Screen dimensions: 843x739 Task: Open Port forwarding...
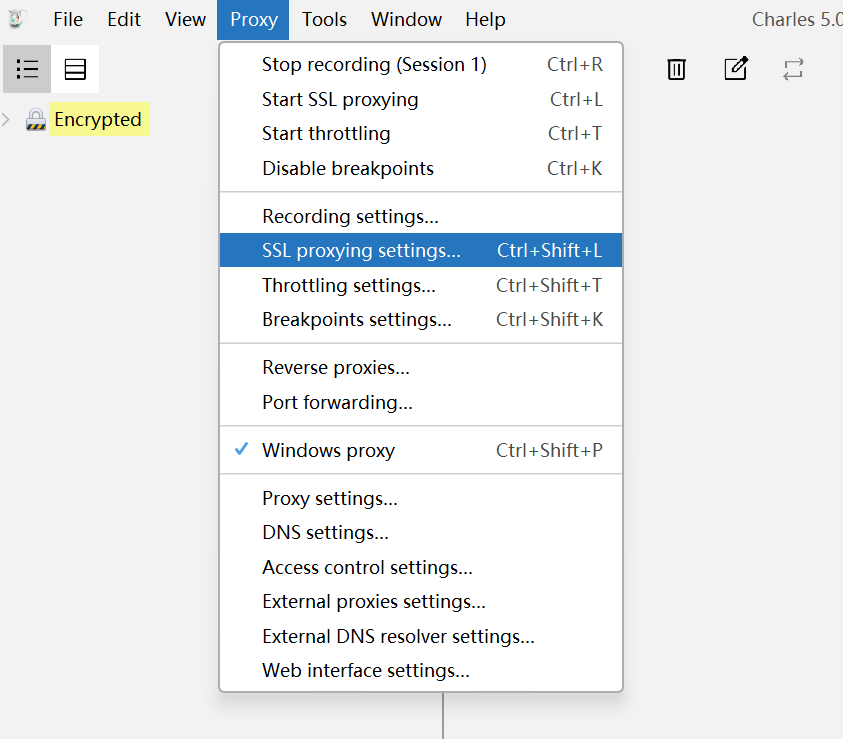(421, 402)
